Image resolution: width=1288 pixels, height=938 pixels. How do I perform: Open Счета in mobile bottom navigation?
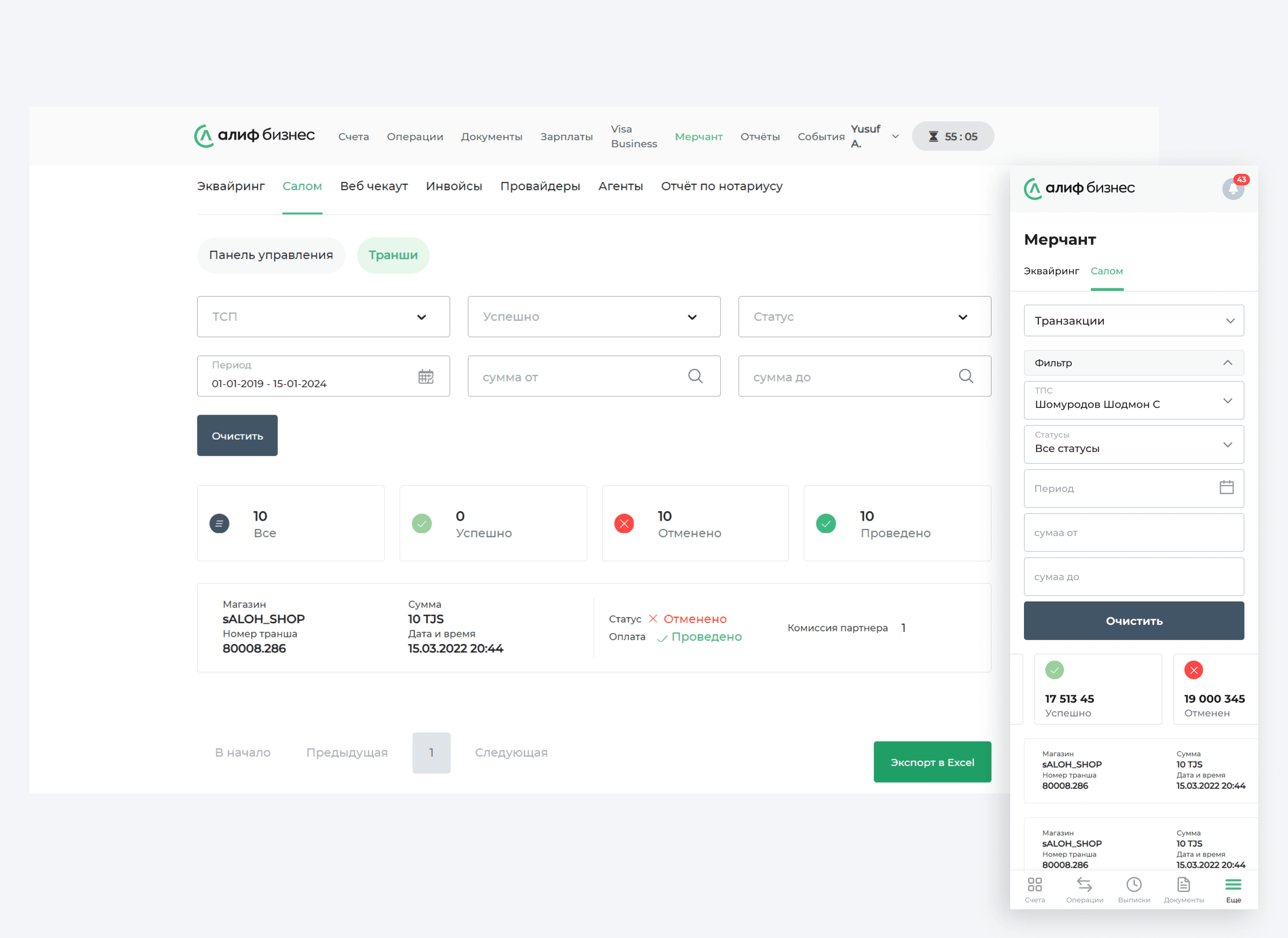(1035, 890)
